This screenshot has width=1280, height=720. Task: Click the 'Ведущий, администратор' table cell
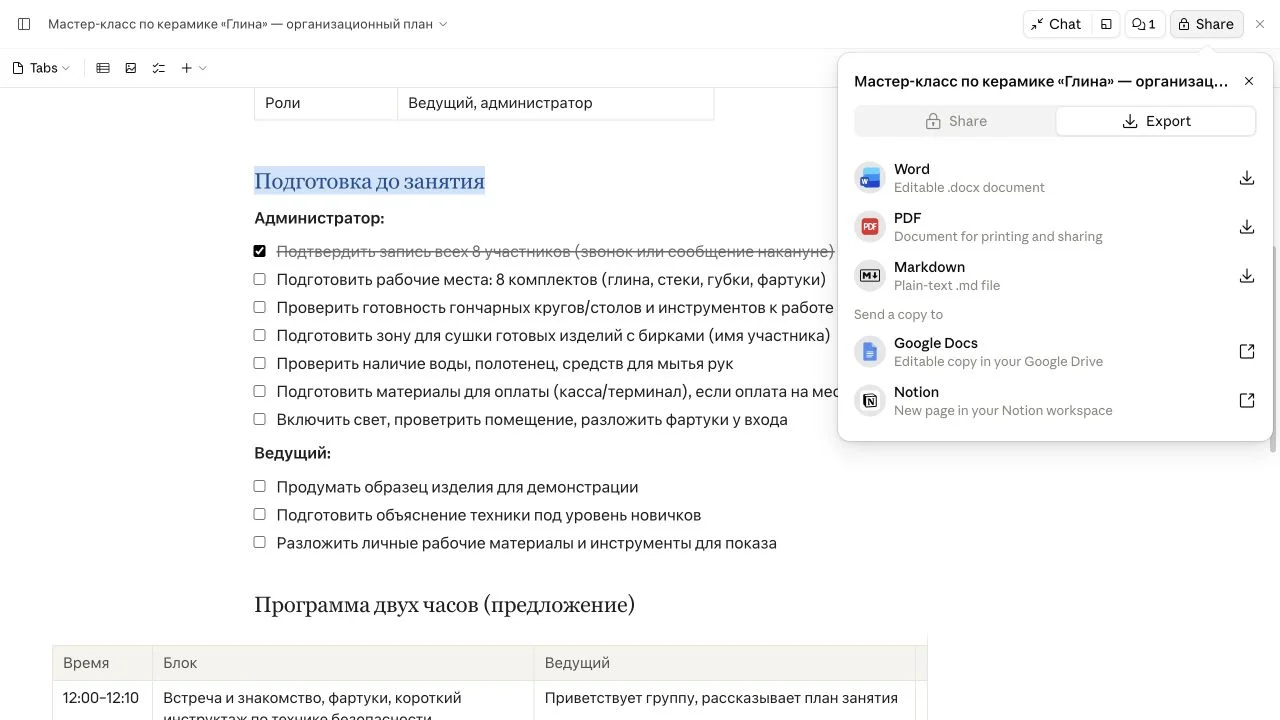(555, 103)
